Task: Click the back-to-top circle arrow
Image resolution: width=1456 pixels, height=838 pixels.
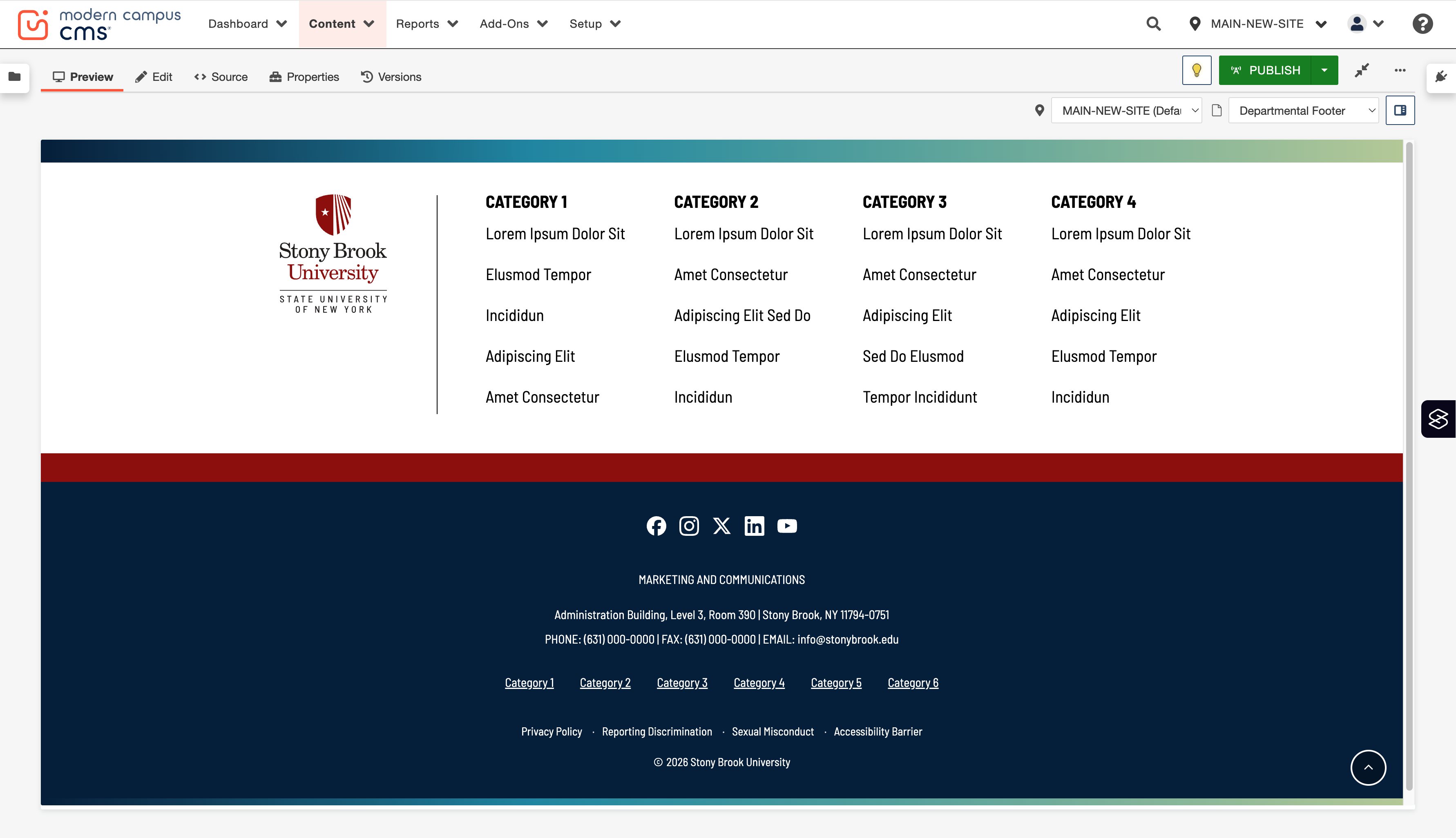Action: click(1368, 768)
